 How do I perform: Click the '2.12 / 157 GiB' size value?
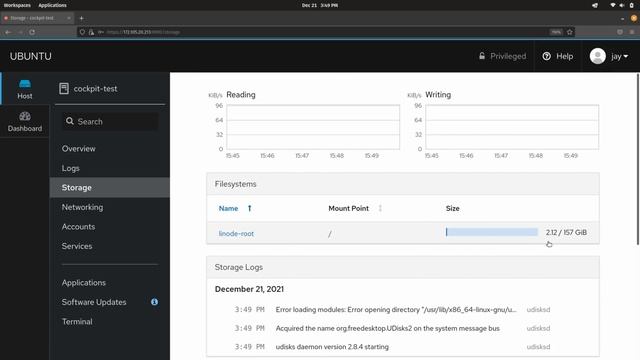coord(566,232)
